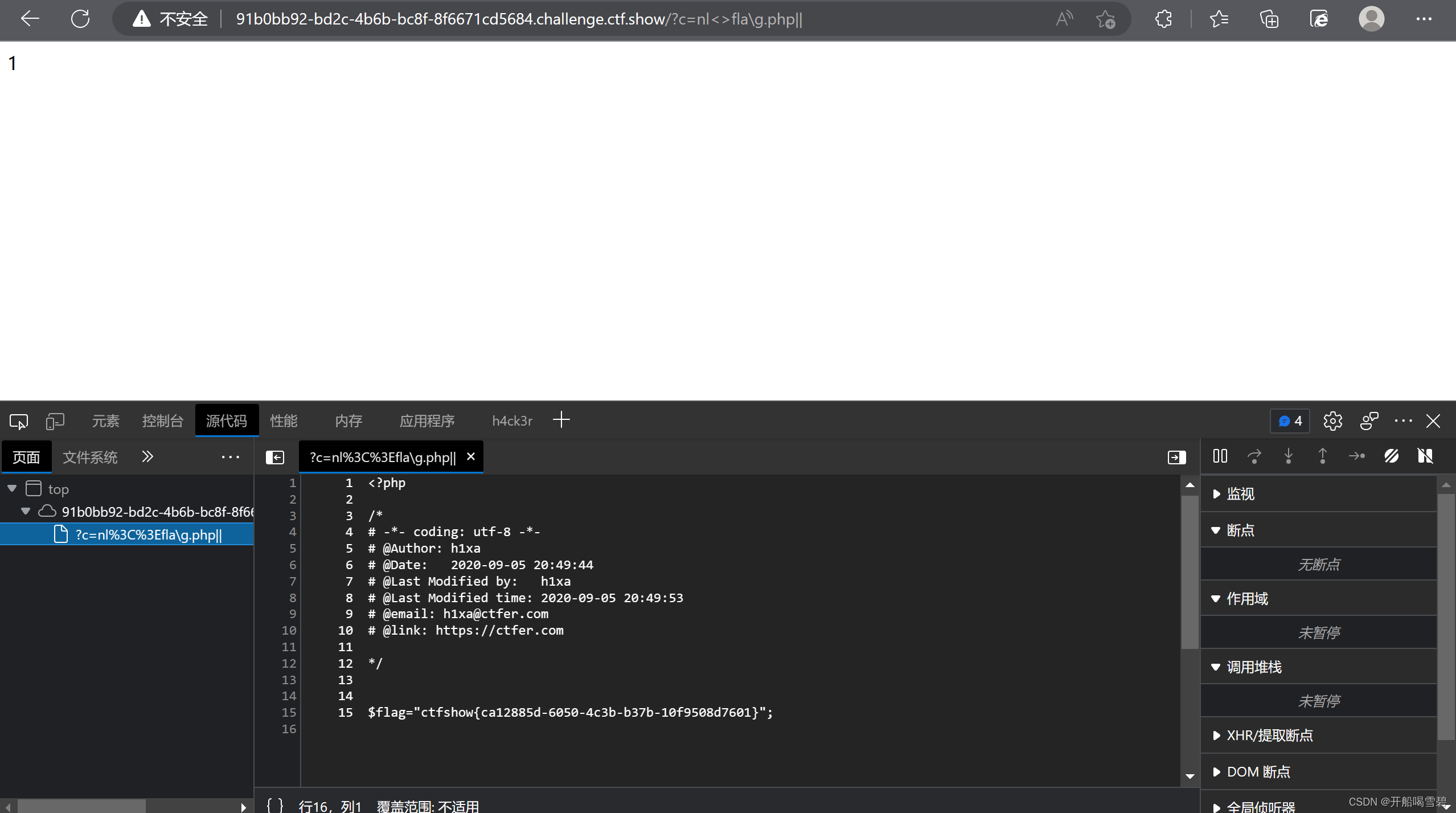Toggle pause on exceptions icon
Viewport: 1456px width, 813px height.
pos(1425,456)
